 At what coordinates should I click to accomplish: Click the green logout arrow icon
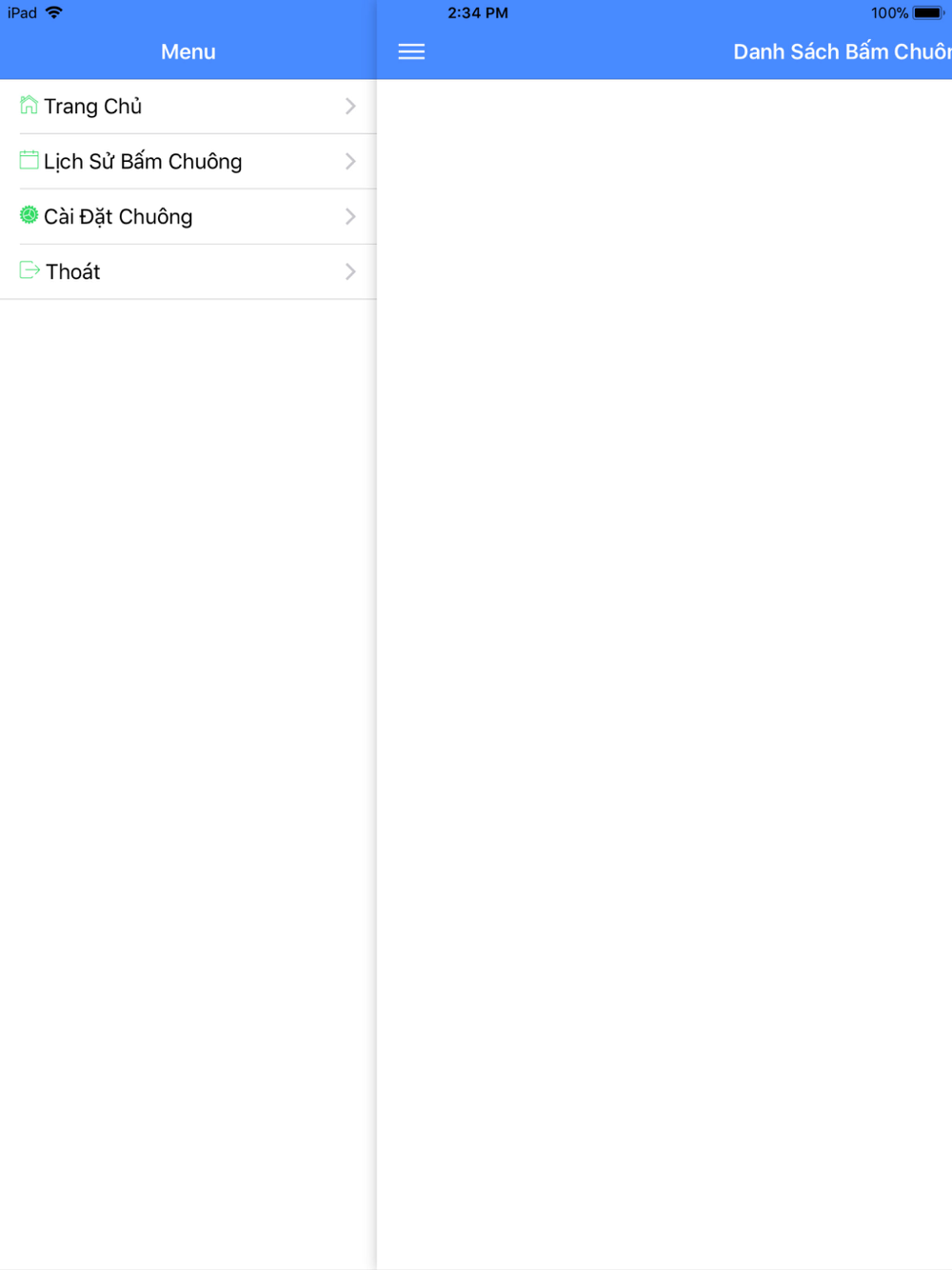pyautogui.click(x=30, y=270)
